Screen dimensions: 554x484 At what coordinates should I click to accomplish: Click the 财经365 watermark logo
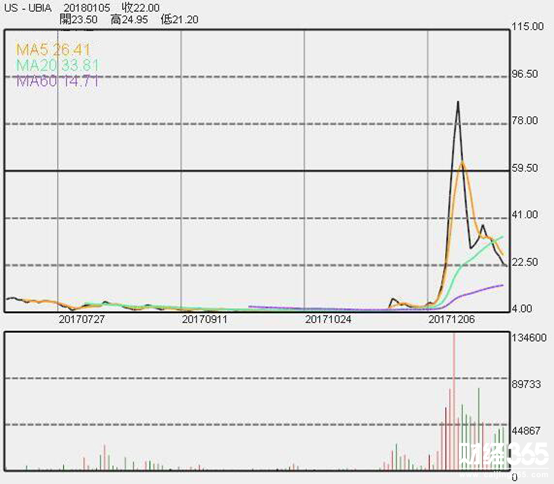point(505,456)
